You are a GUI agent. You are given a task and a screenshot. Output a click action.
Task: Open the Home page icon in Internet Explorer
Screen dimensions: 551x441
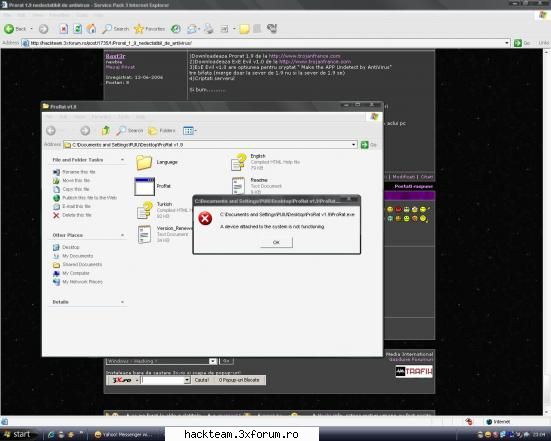pyautogui.click(x=91, y=29)
